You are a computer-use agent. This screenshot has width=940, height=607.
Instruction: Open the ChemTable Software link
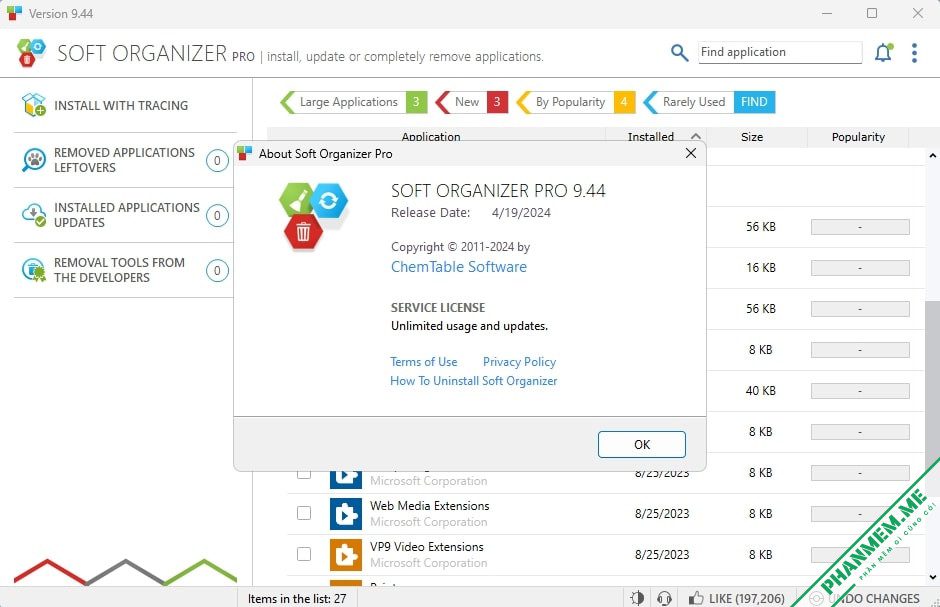[x=459, y=267]
